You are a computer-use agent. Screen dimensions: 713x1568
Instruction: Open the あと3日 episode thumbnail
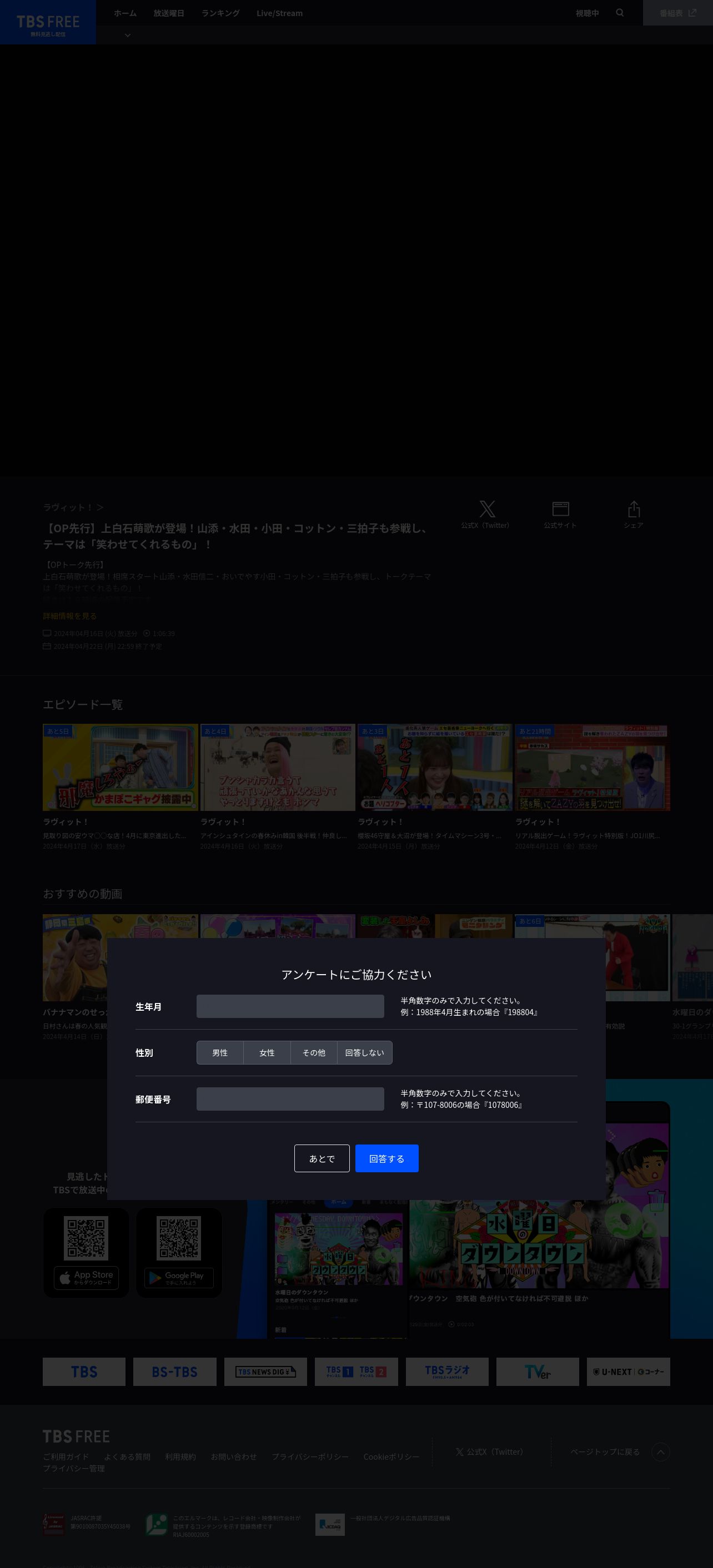coord(435,767)
